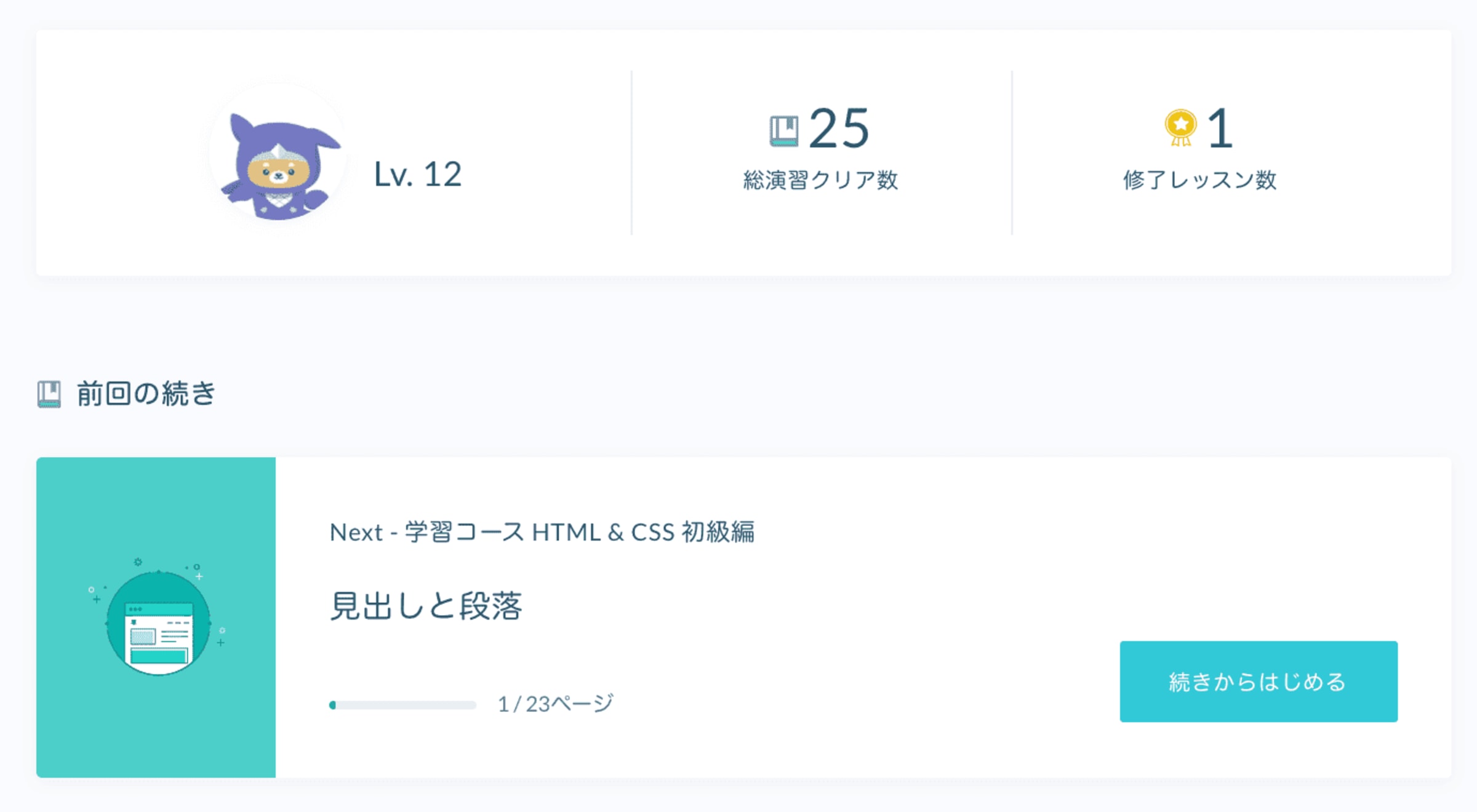Click the divider line between level and 総演習クリア数
Screen dimensions: 1477x812
631,153
